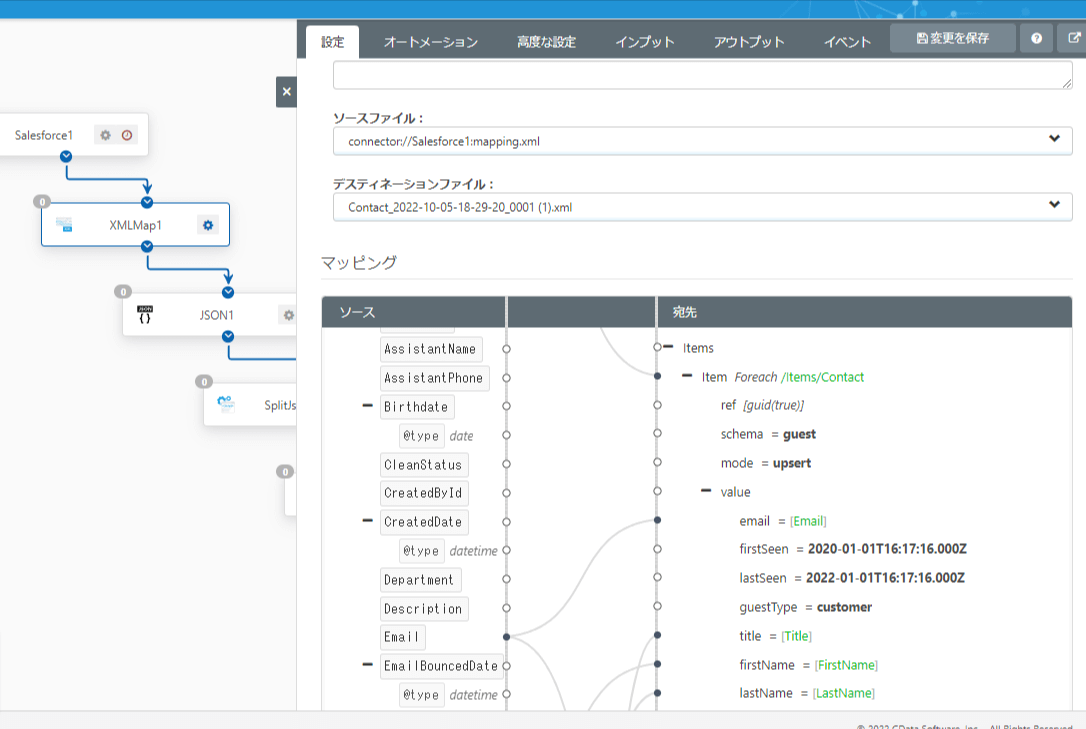Viewport: 1086px width, 729px height.
Task: Open XMLMap1 settings gear icon
Action: pyautogui.click(x=208, y=225)
